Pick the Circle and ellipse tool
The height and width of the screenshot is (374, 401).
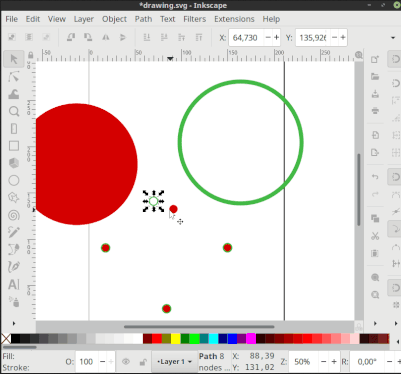tap(14, 181)
